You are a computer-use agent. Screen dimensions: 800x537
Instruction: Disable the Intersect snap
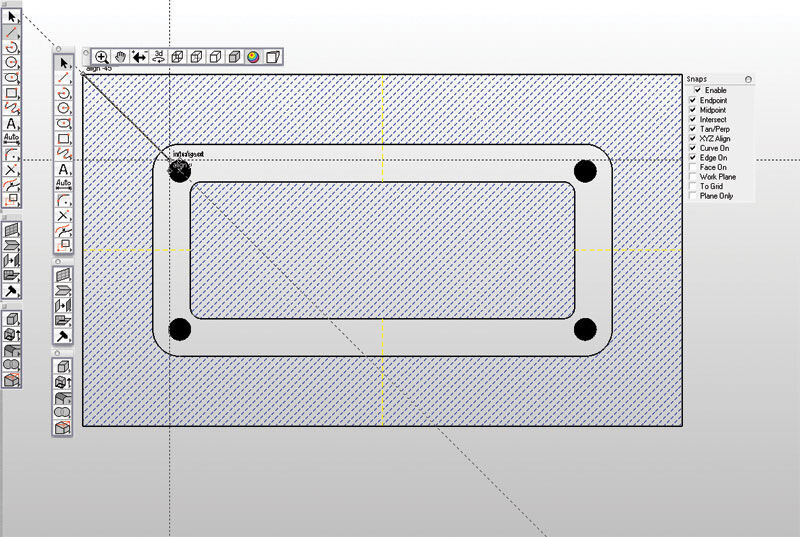pos(693,119)
